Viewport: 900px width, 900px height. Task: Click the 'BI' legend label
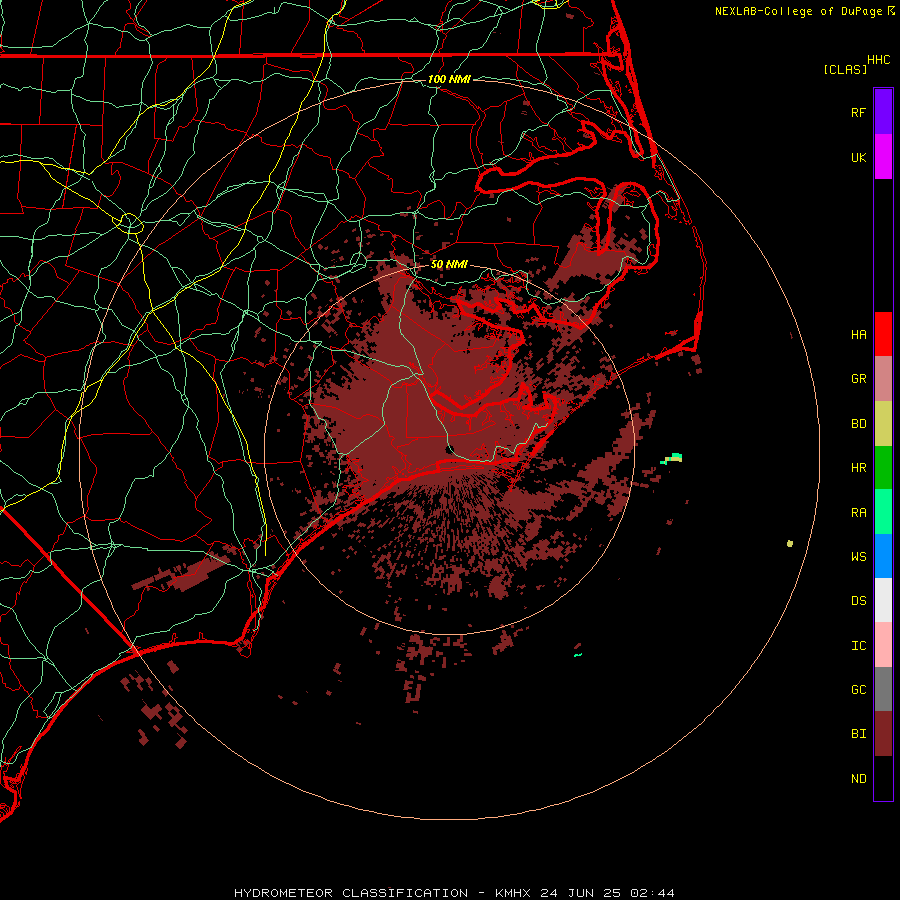pyautogui.click(x=858, y=734)
